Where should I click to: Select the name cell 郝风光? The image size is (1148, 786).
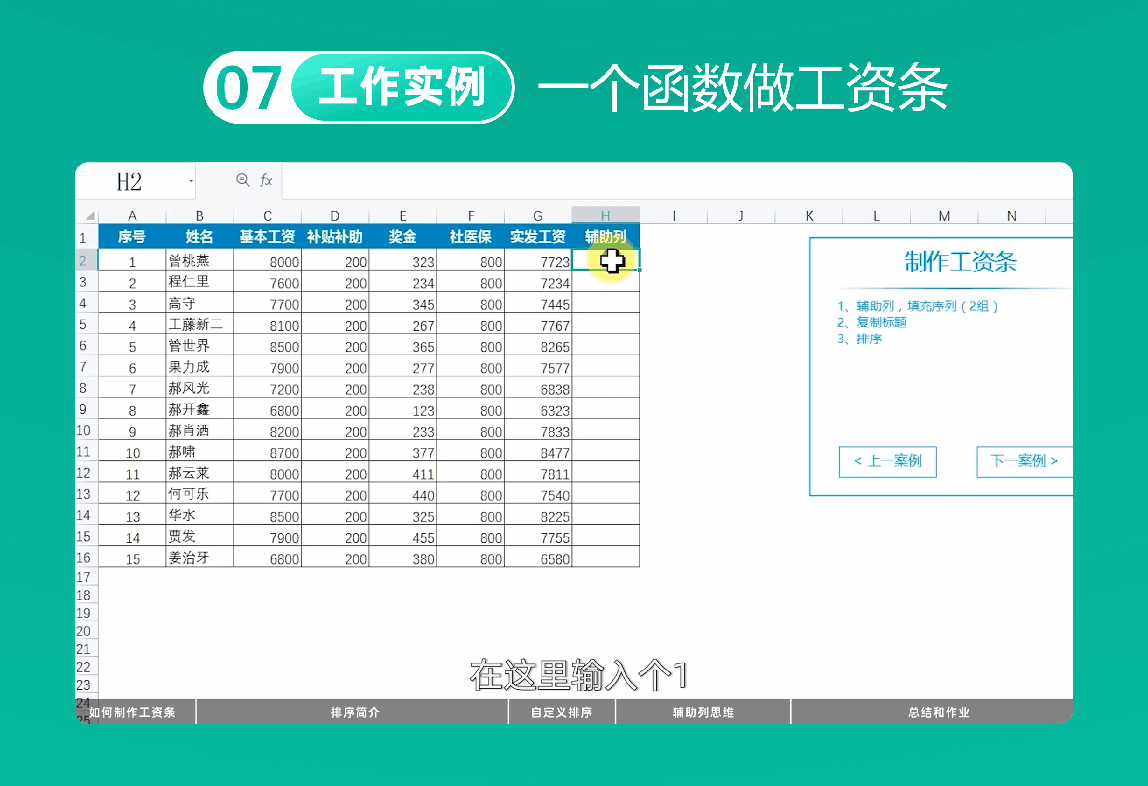pos(199,388)
